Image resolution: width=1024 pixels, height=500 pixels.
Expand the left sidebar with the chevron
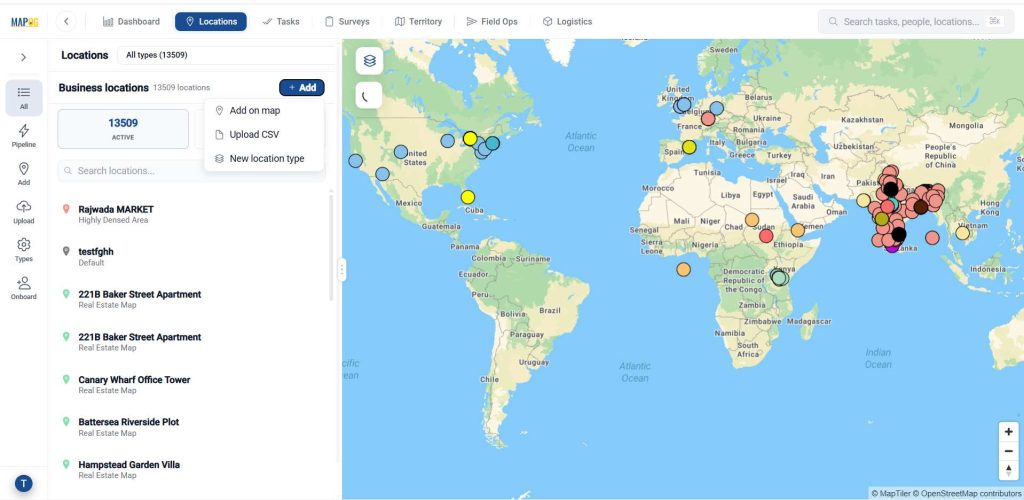pos(24,57)
